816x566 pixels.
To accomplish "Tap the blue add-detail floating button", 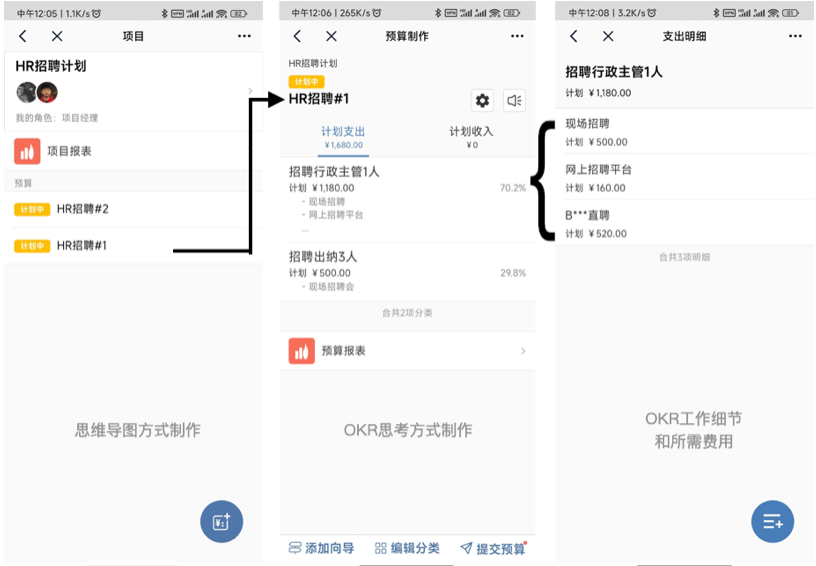I will coord(773,521).
